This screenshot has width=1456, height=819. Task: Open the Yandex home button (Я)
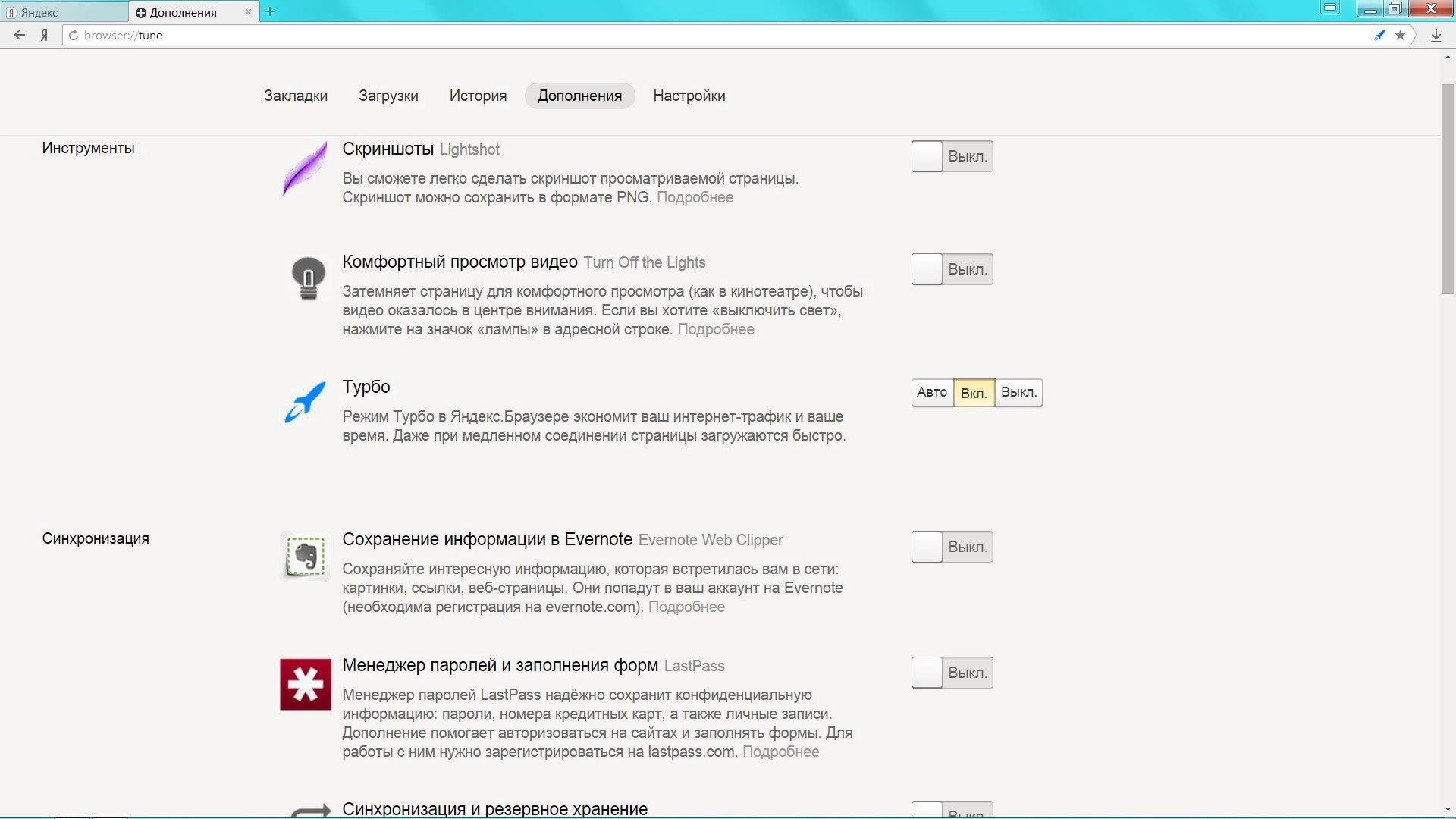tap(45, 35)
